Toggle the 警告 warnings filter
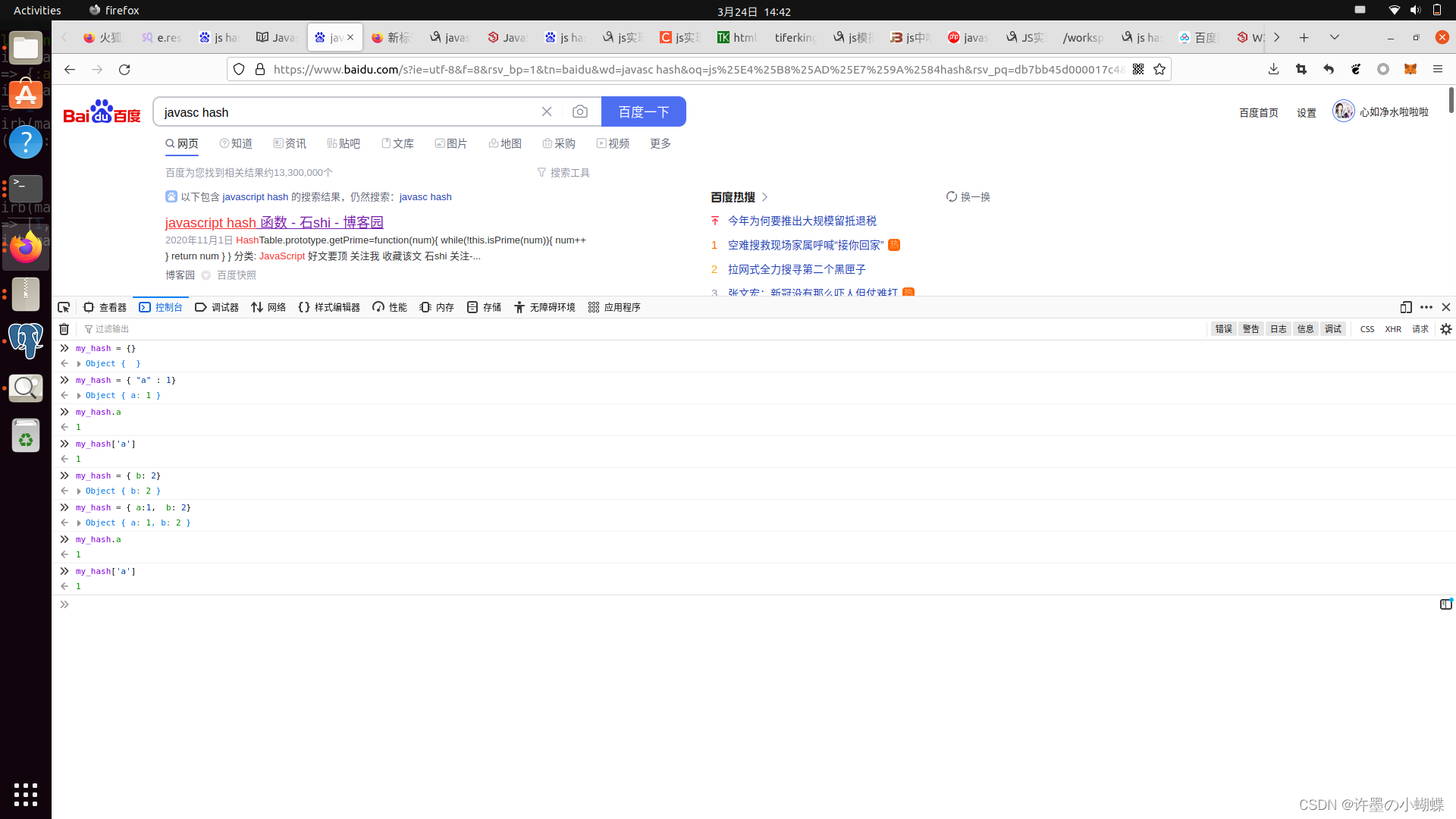This screenshot has width=1456, height=819. click(x=1250, y=329)
